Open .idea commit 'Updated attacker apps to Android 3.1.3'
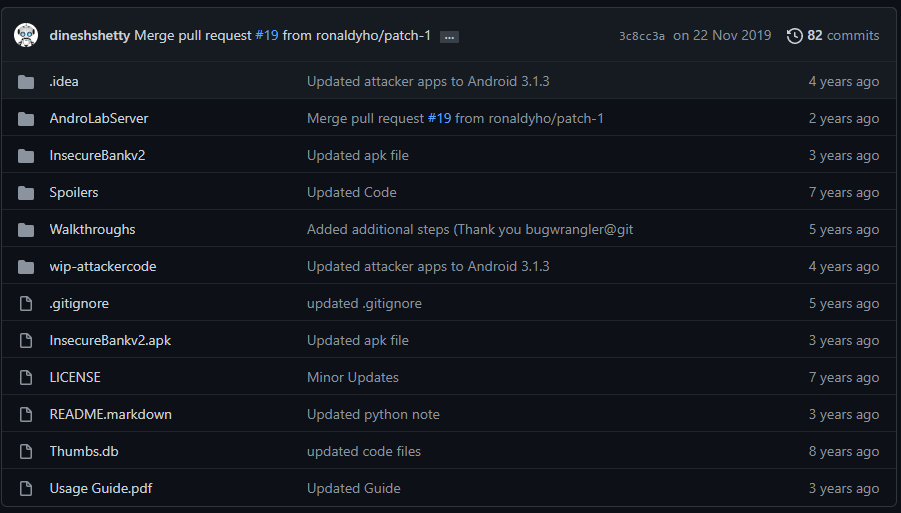 point(428,82)
